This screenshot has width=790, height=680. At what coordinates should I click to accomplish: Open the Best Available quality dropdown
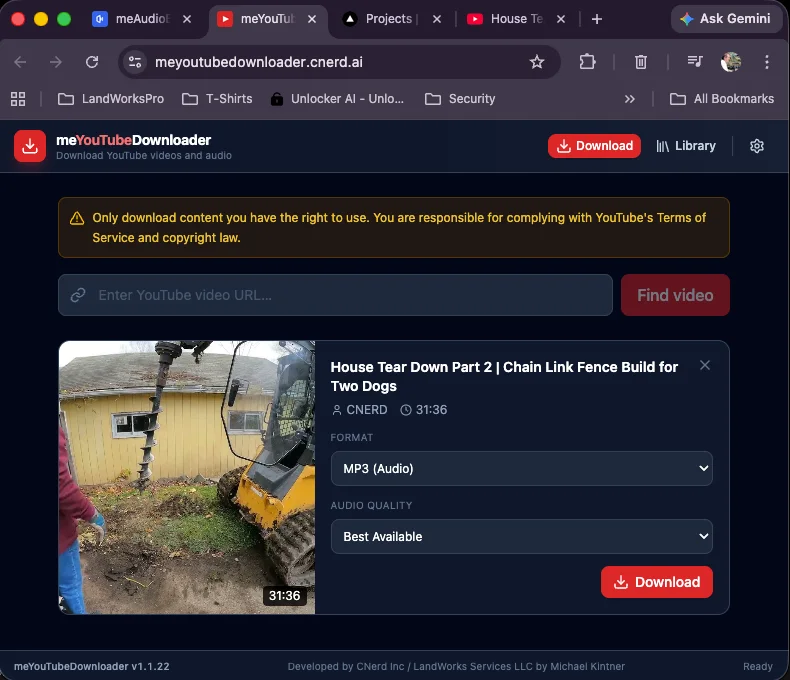point(521,536)
